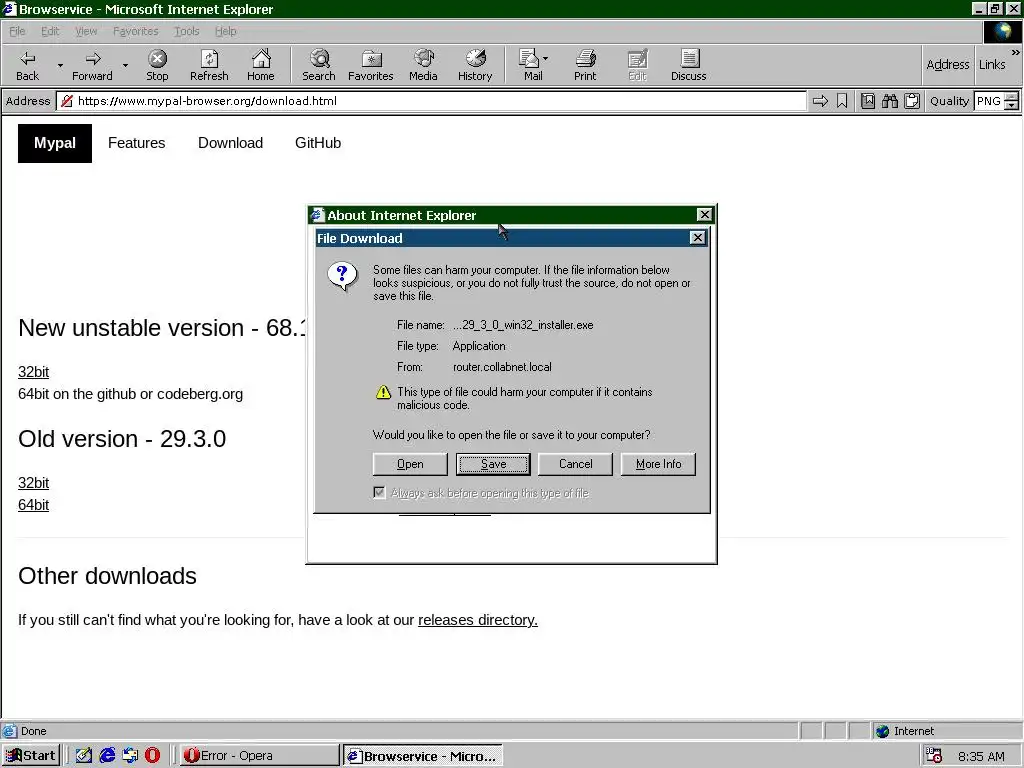
Task: Click 32bit link under Old version 29.3.0
Action: point(33,483)
